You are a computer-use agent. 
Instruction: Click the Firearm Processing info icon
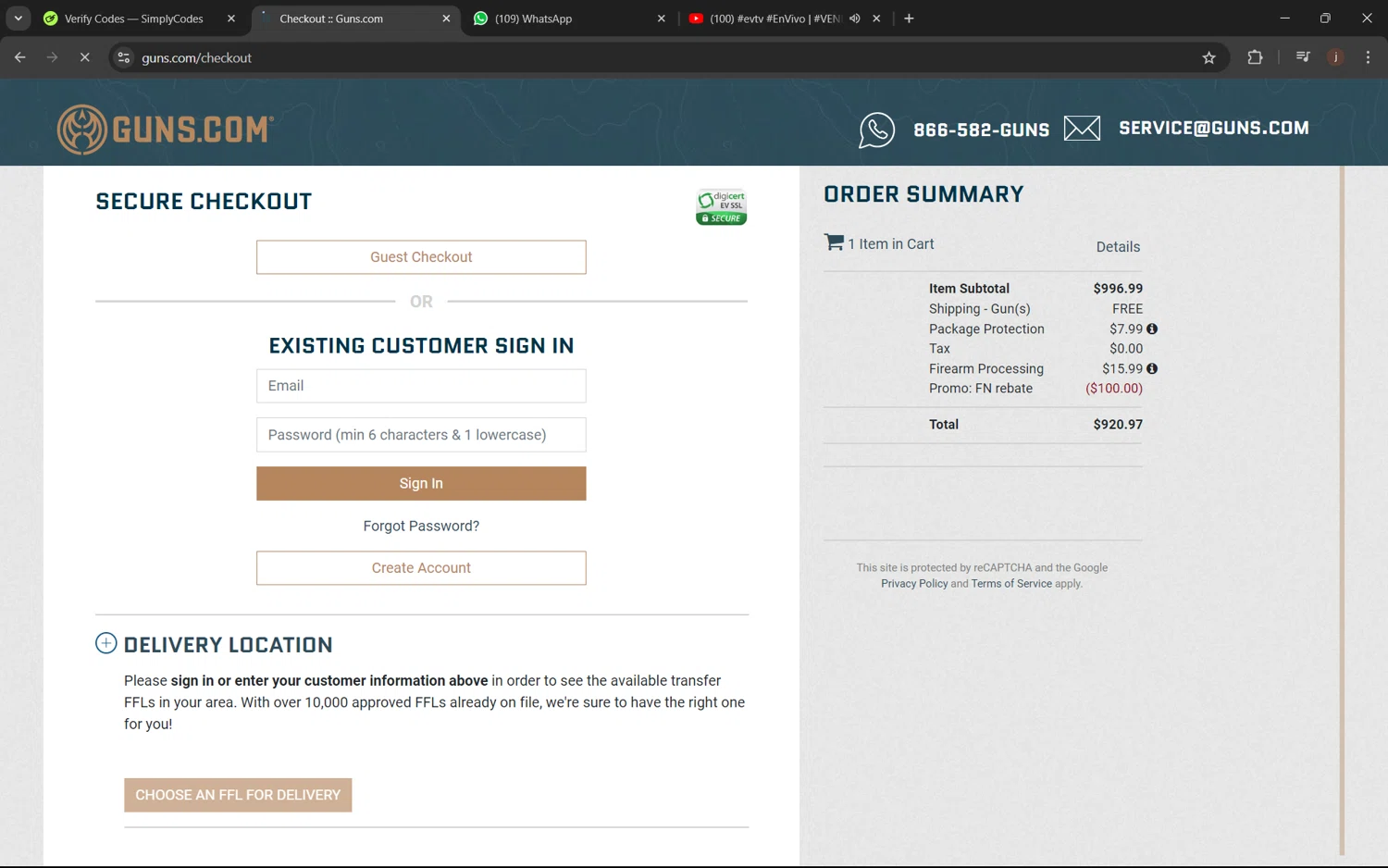pyautogui.click(x=1152, y=368)
